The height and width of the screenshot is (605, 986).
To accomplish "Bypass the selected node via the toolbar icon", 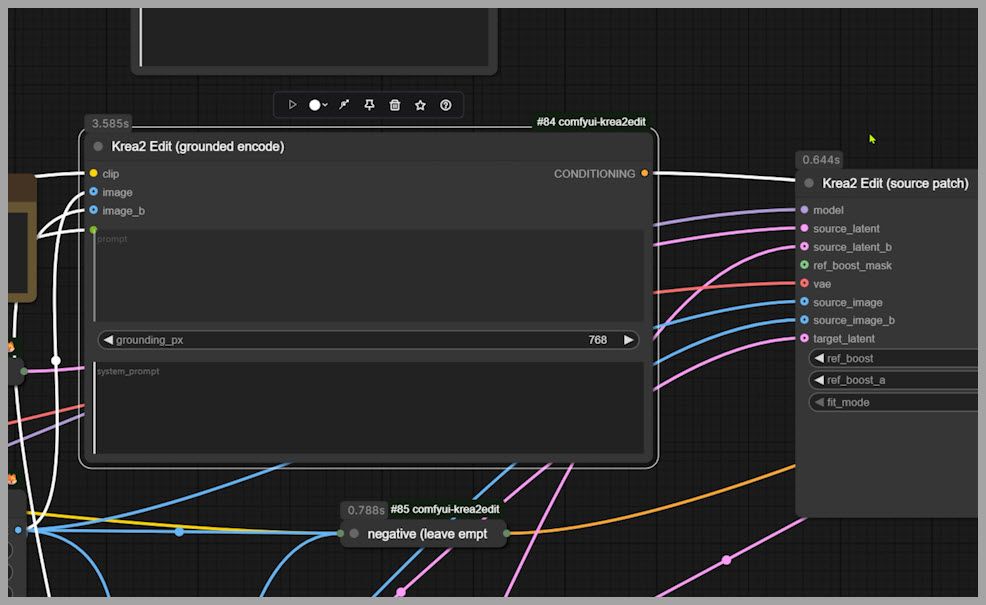I will [x=344, y=104].
